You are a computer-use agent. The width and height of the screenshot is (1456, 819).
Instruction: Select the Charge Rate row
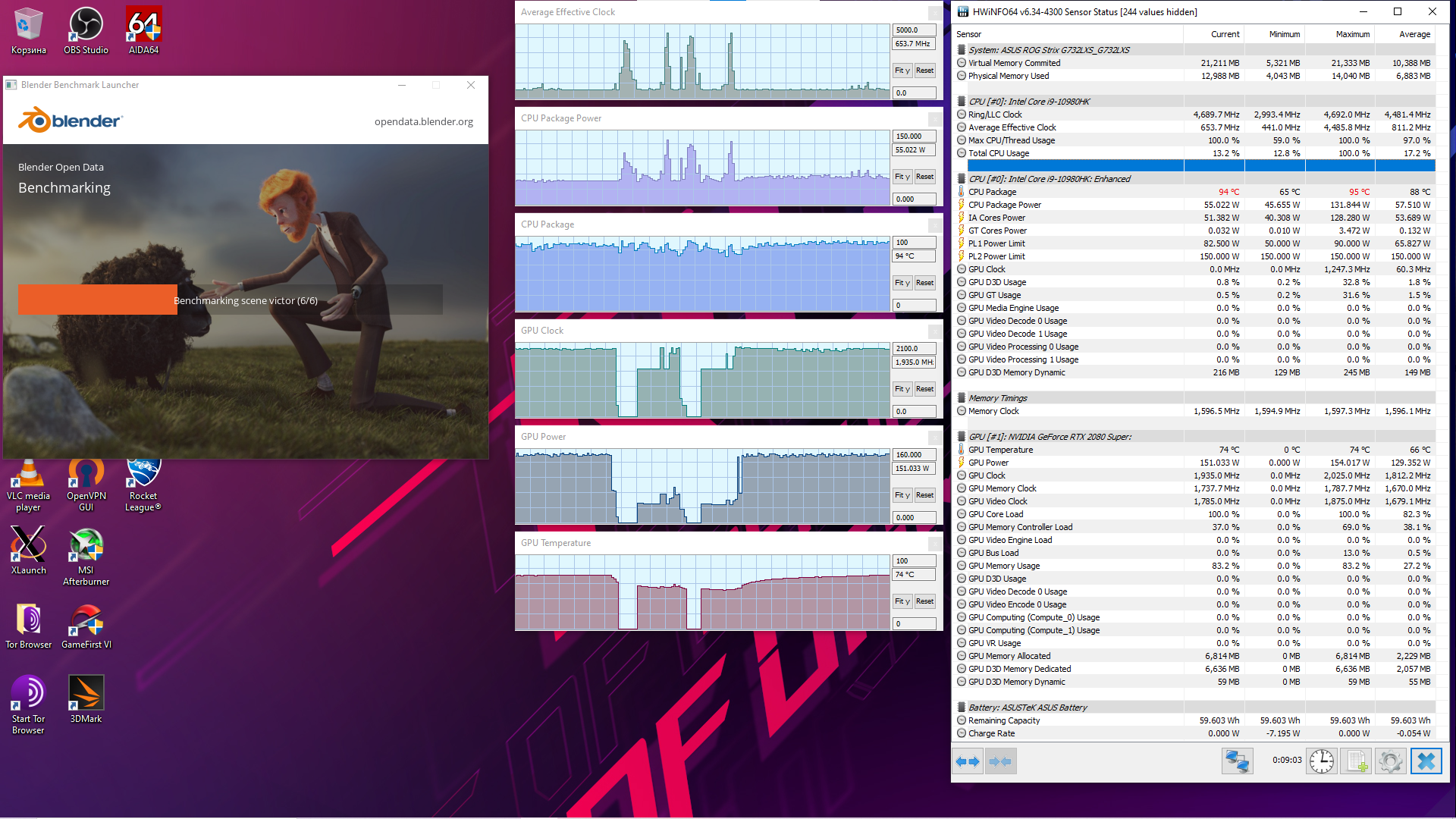coord(1194,733)
